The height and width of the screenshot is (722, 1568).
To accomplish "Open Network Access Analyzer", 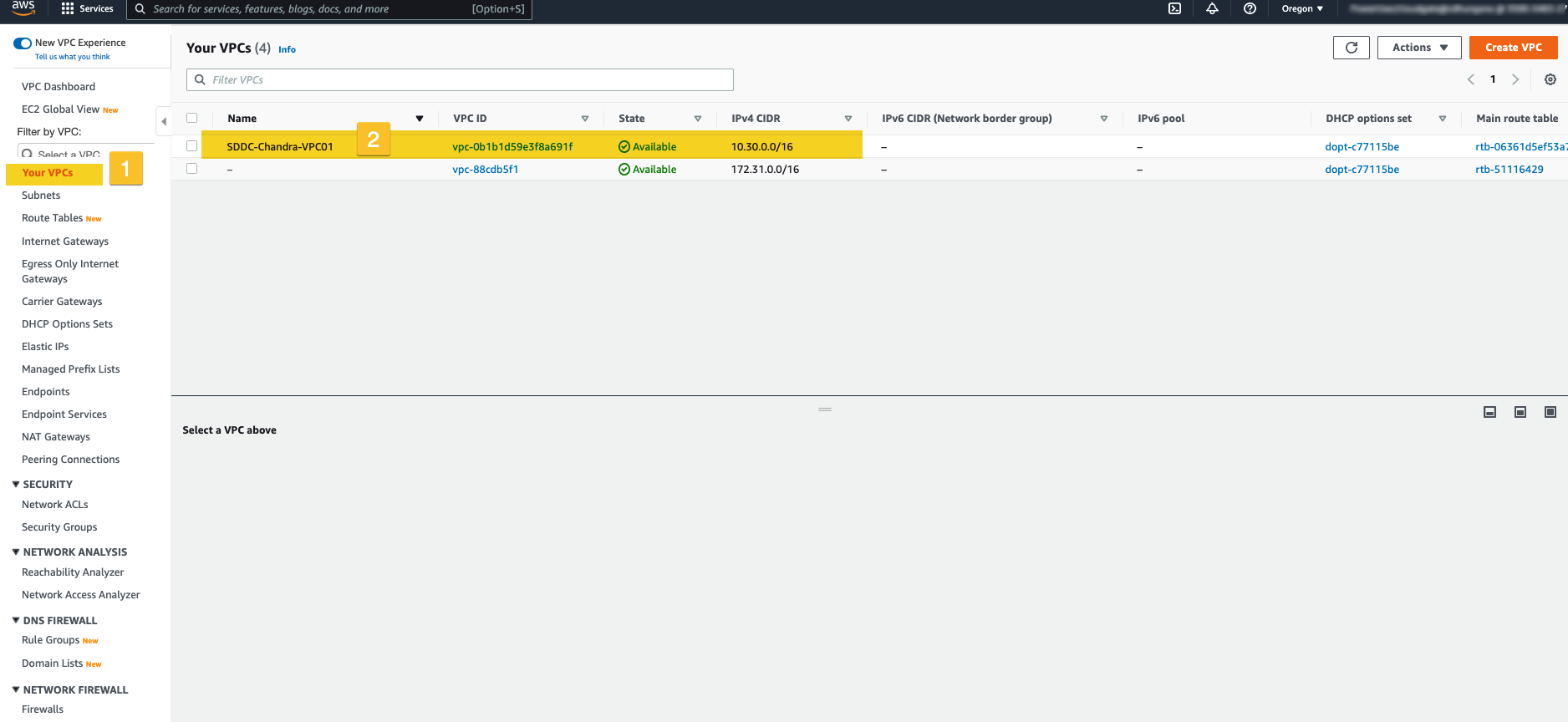I will pyautogui.click(x=81, y=595).
